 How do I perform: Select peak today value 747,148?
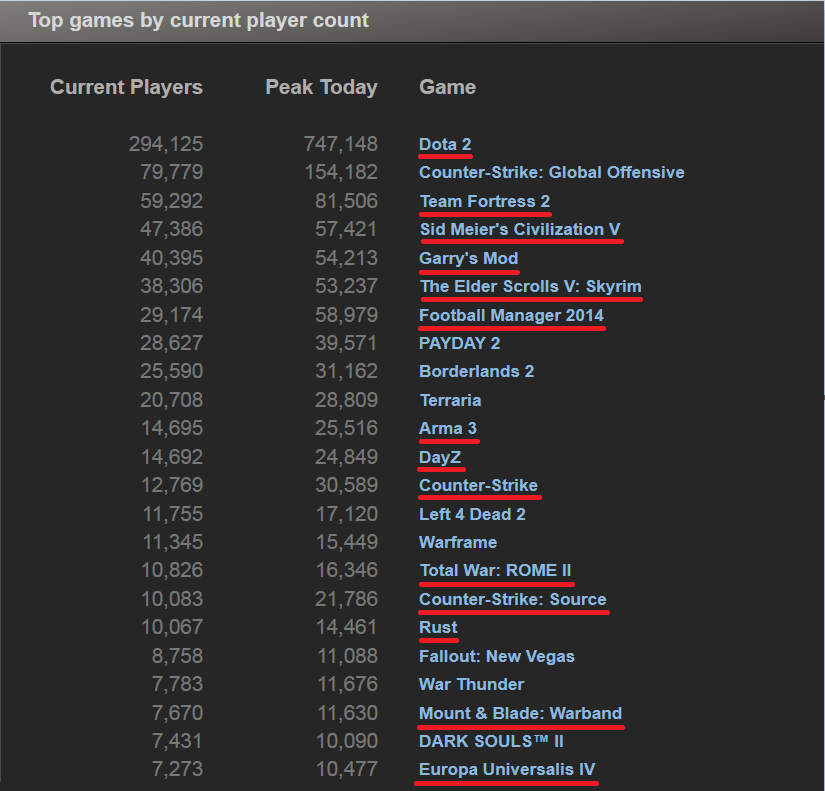(341, 144)
